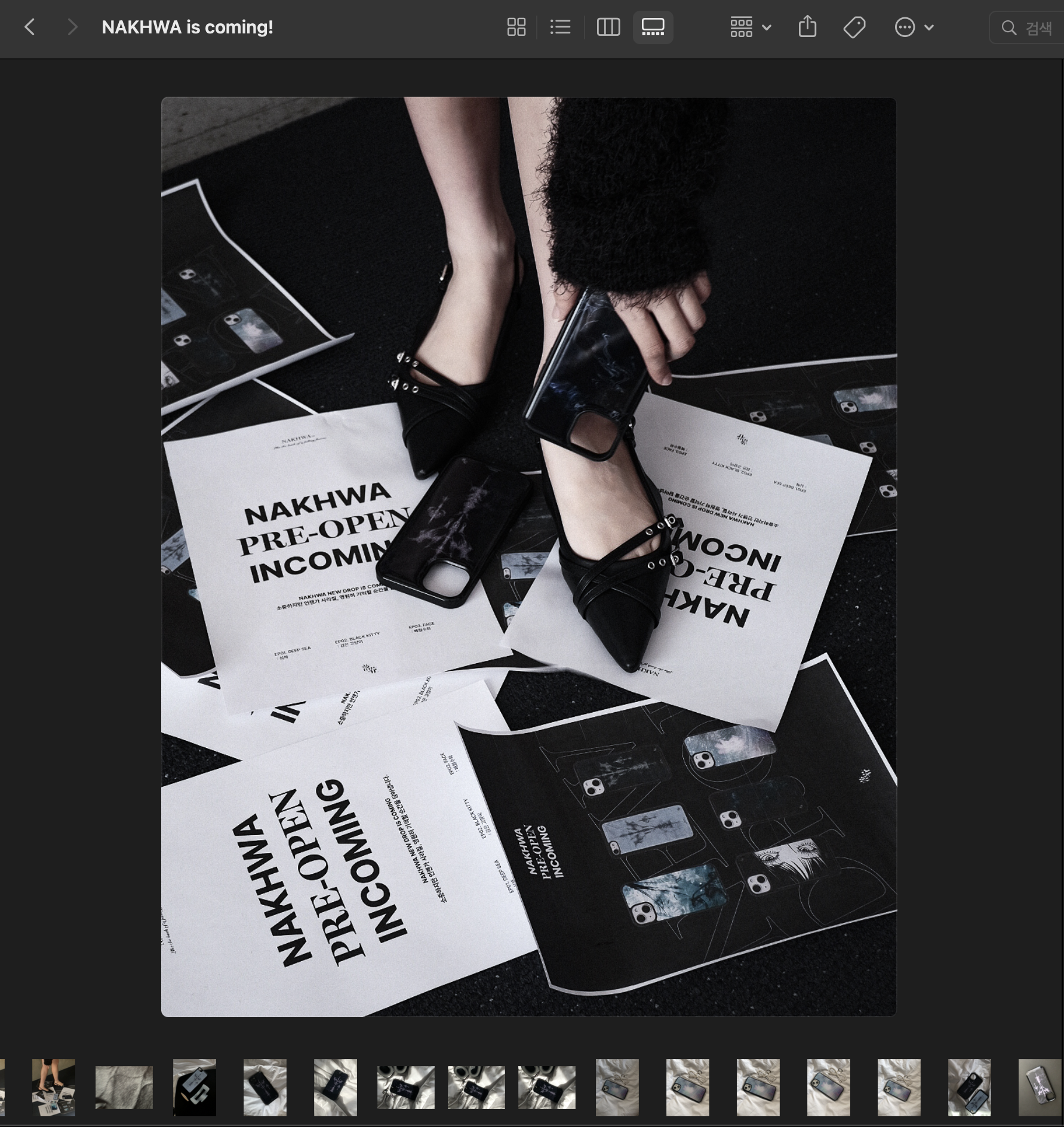Go back to the previous folder
The image size is (1064, 1127).
pyautogui.click(x=30, y=27)
